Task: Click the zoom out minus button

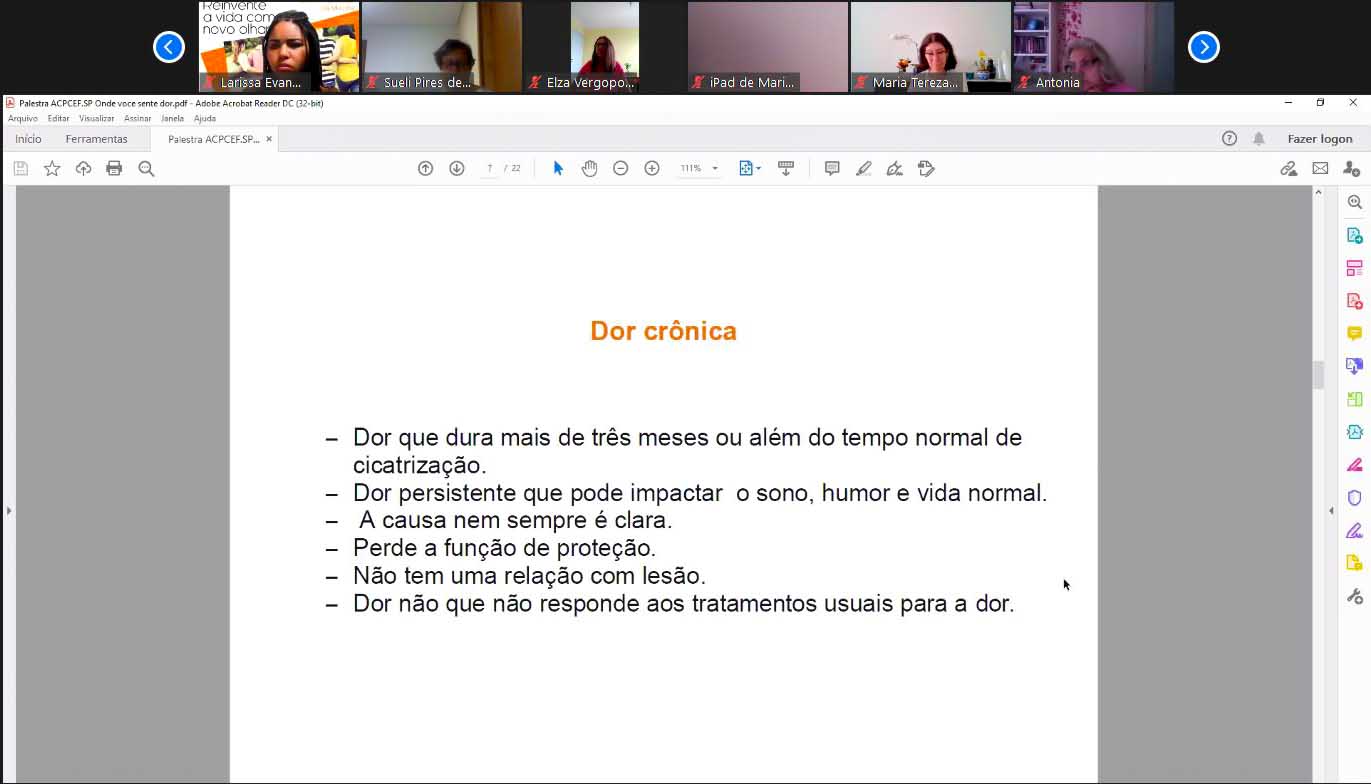Action: [x=620, y=169]
